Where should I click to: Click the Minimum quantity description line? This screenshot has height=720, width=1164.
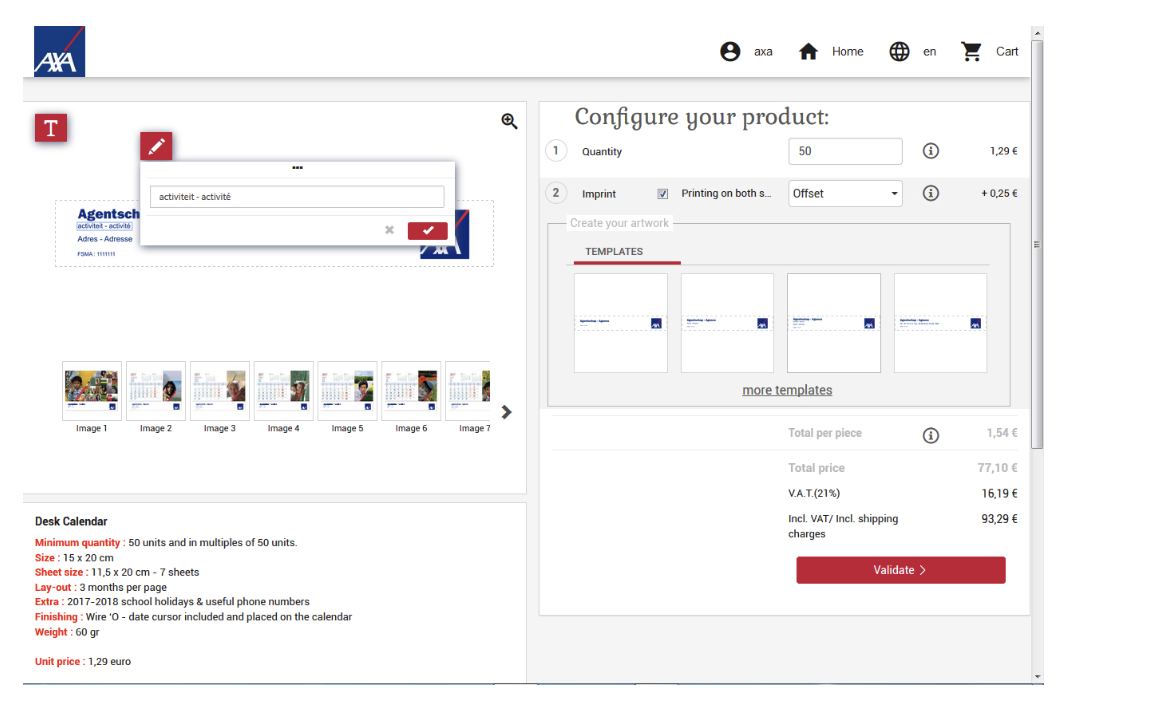click(x=166, y=543)
